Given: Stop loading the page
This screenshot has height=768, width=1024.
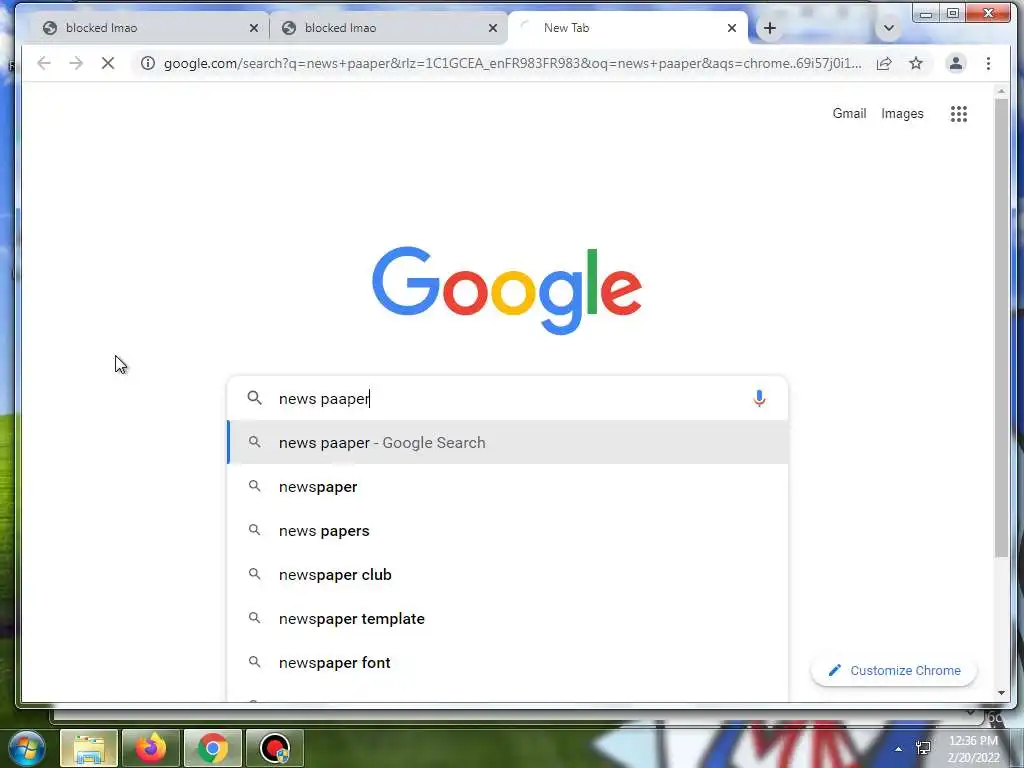Looking at the screenshot, I should tap(108, 63).
